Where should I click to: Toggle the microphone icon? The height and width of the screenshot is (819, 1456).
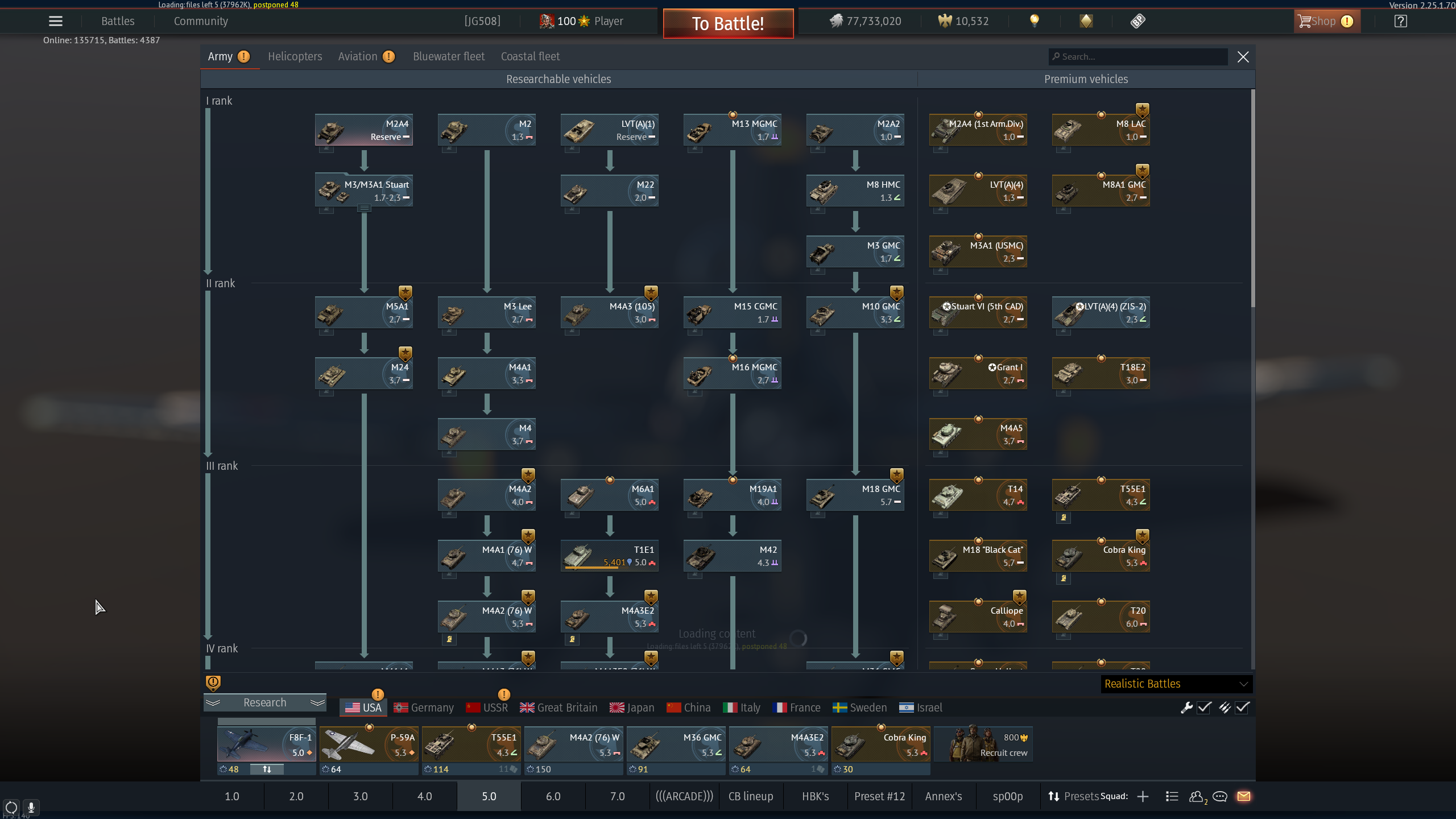31,807
